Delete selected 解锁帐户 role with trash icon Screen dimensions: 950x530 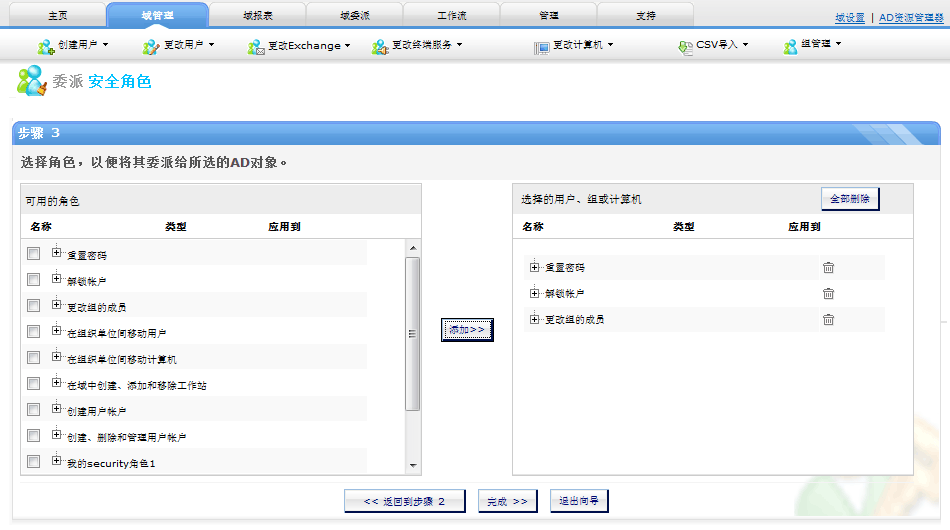828,293
